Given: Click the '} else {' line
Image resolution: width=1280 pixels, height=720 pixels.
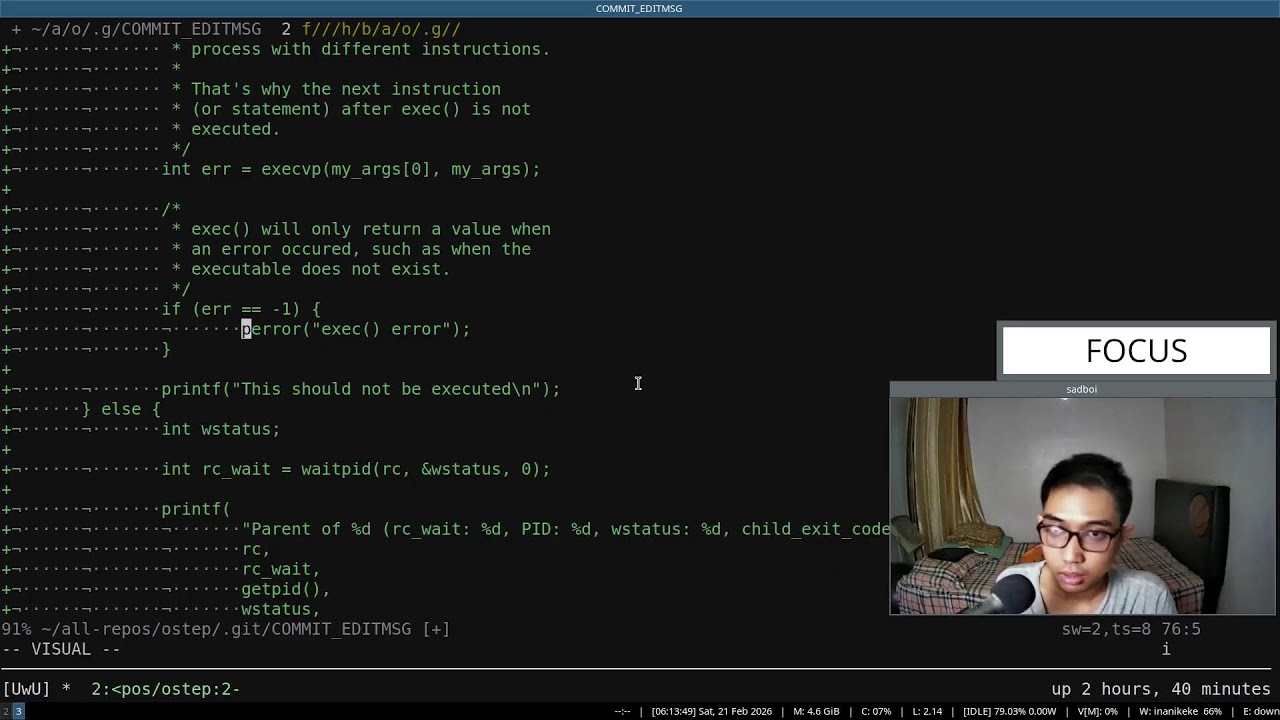Looking at the screenshot, I should click(x=120, y=409).
